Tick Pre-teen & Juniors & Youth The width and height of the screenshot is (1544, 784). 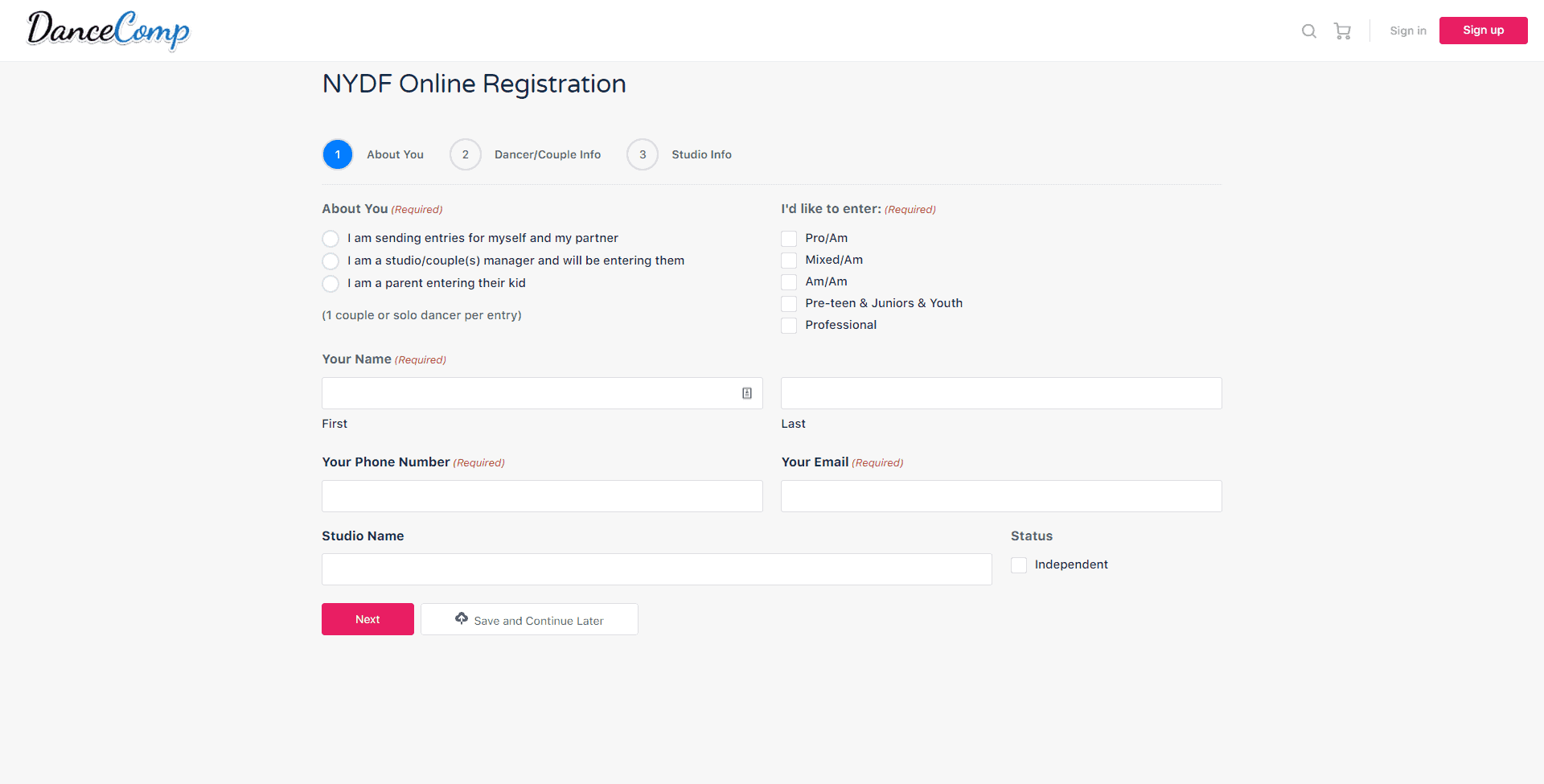789,304
